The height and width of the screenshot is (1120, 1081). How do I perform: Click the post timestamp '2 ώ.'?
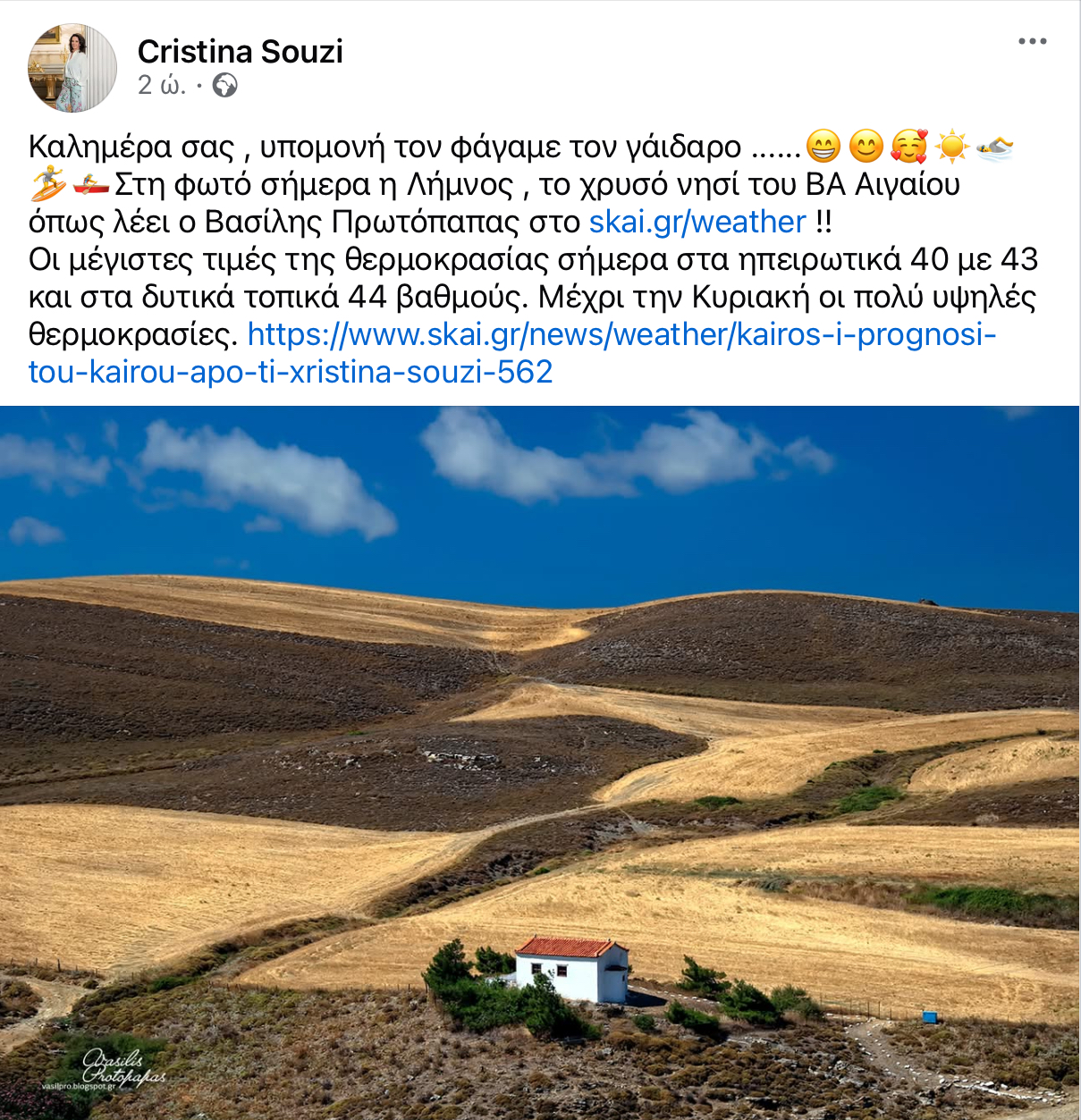pyautogui.click(x=162, y=86)
